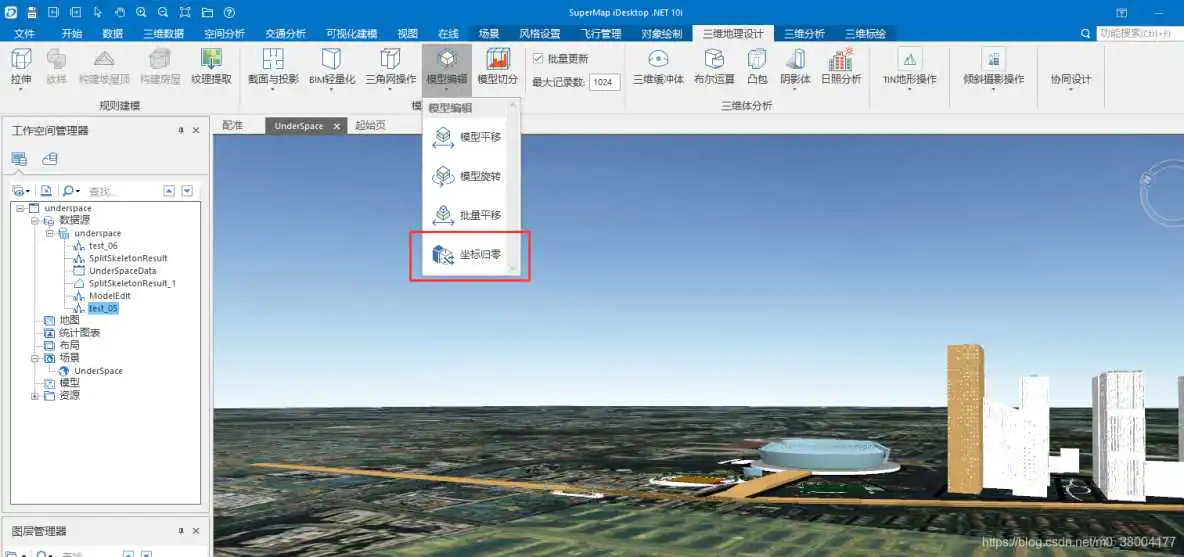Click the 凸包 convex hull tool
1184x557 pixels.
757,66
